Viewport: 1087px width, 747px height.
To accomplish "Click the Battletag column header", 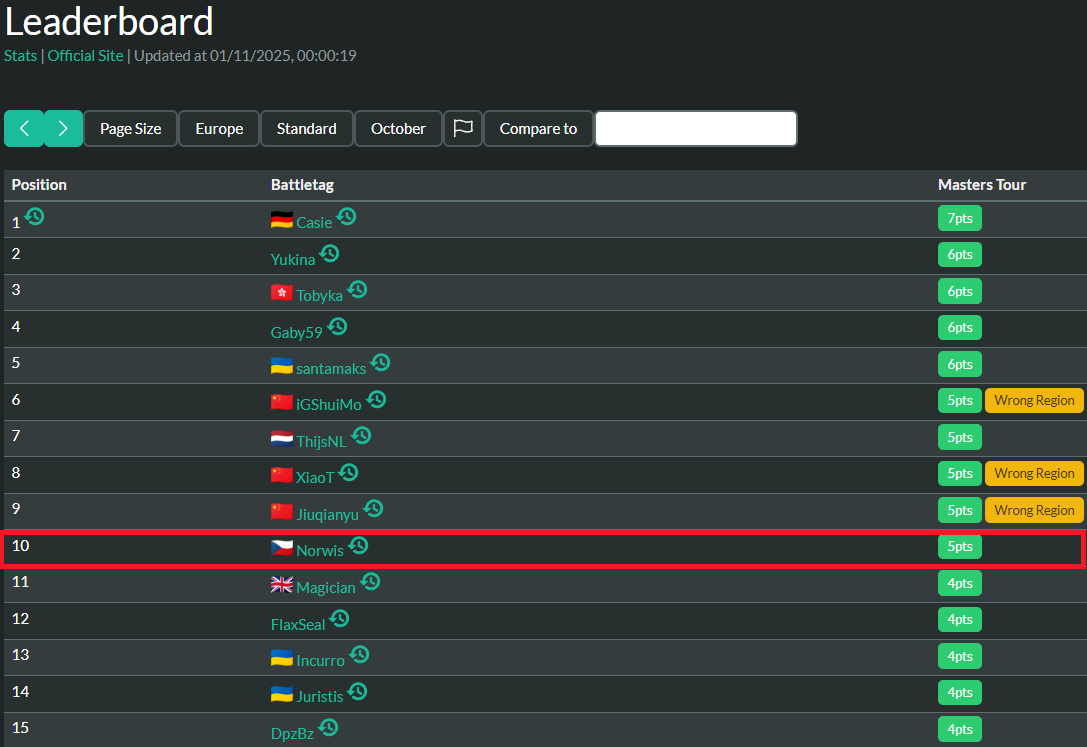I will pos(302,184).
